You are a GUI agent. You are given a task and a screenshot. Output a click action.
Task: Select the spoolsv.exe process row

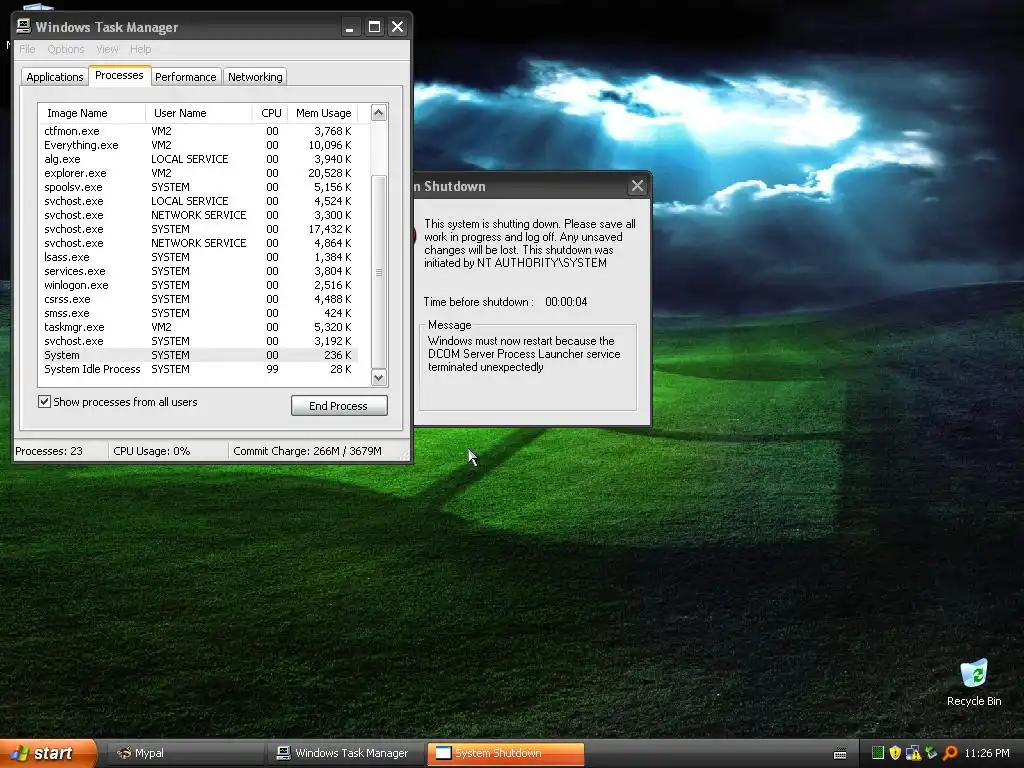[x=198, y=187]
